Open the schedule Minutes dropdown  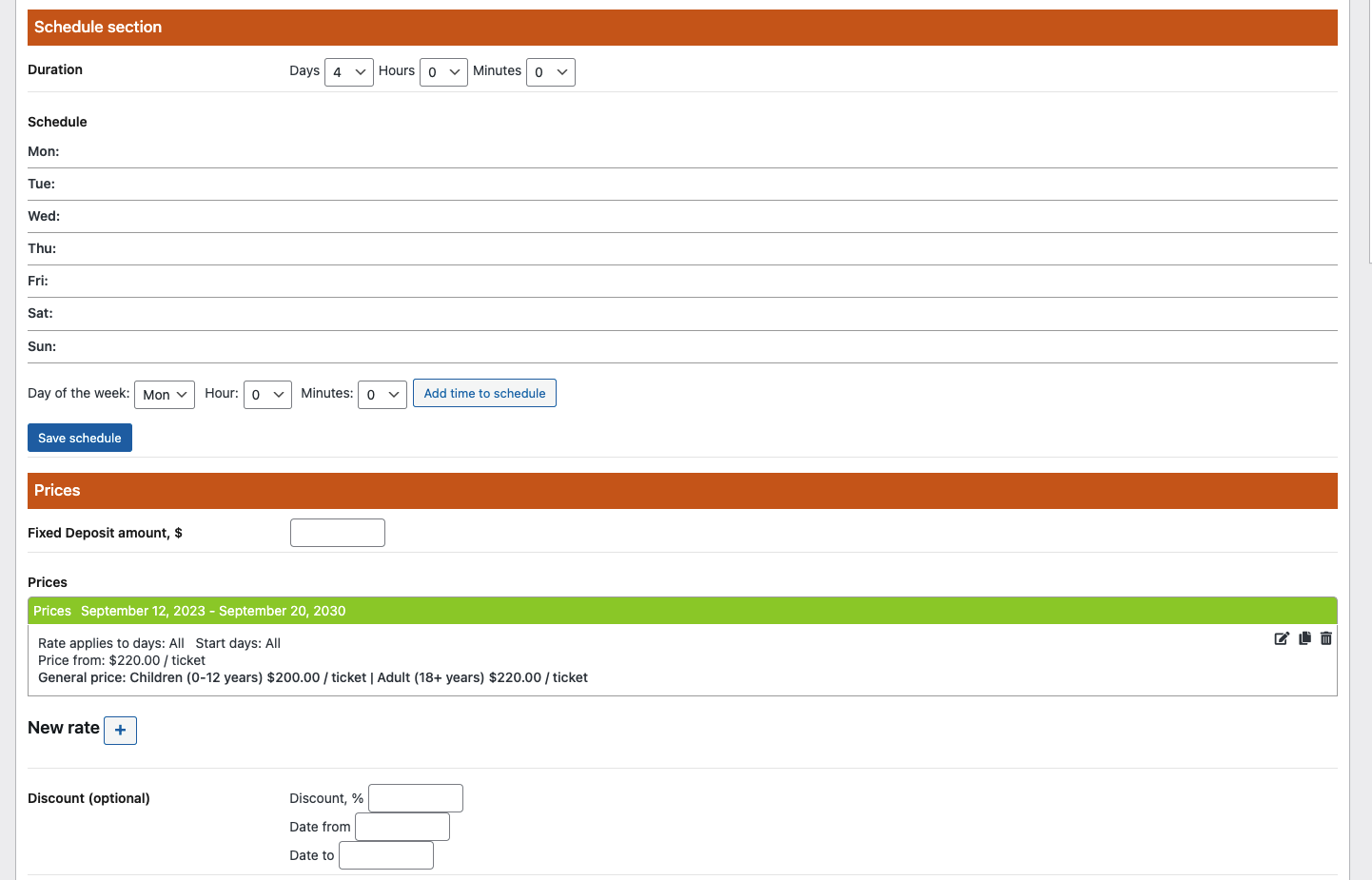point(382,395)
